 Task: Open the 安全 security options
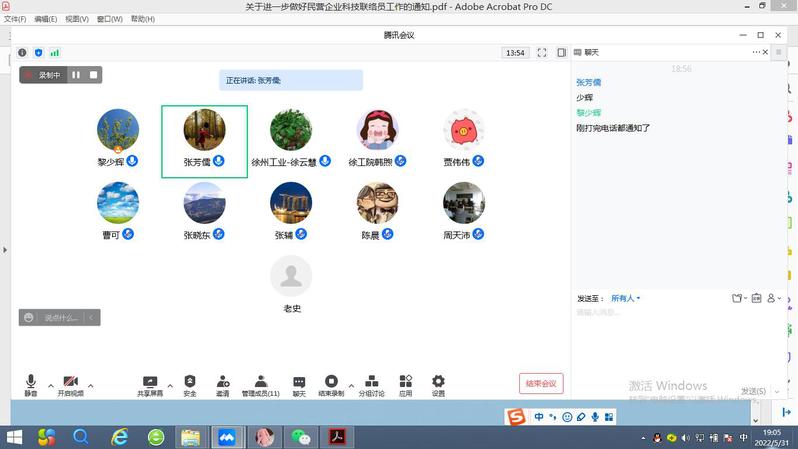[190, 385]
